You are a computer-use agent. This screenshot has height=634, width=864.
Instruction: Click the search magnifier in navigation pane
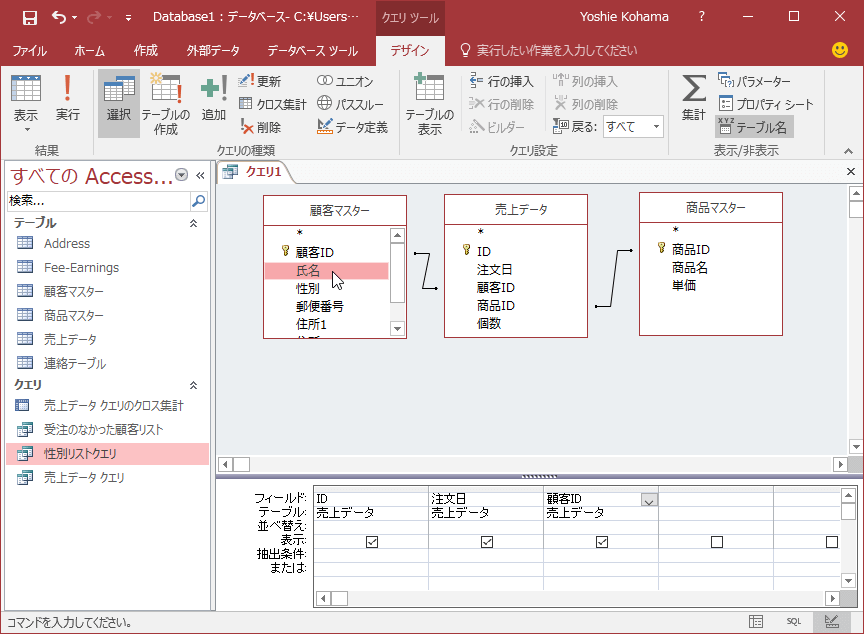tap(198, 201)
